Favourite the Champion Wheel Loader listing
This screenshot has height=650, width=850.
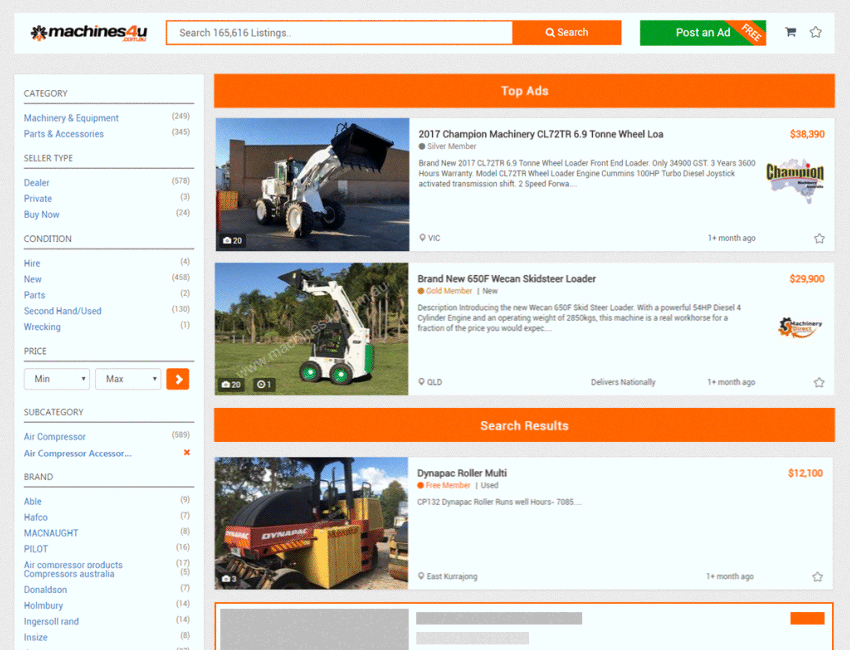[819, 239]
